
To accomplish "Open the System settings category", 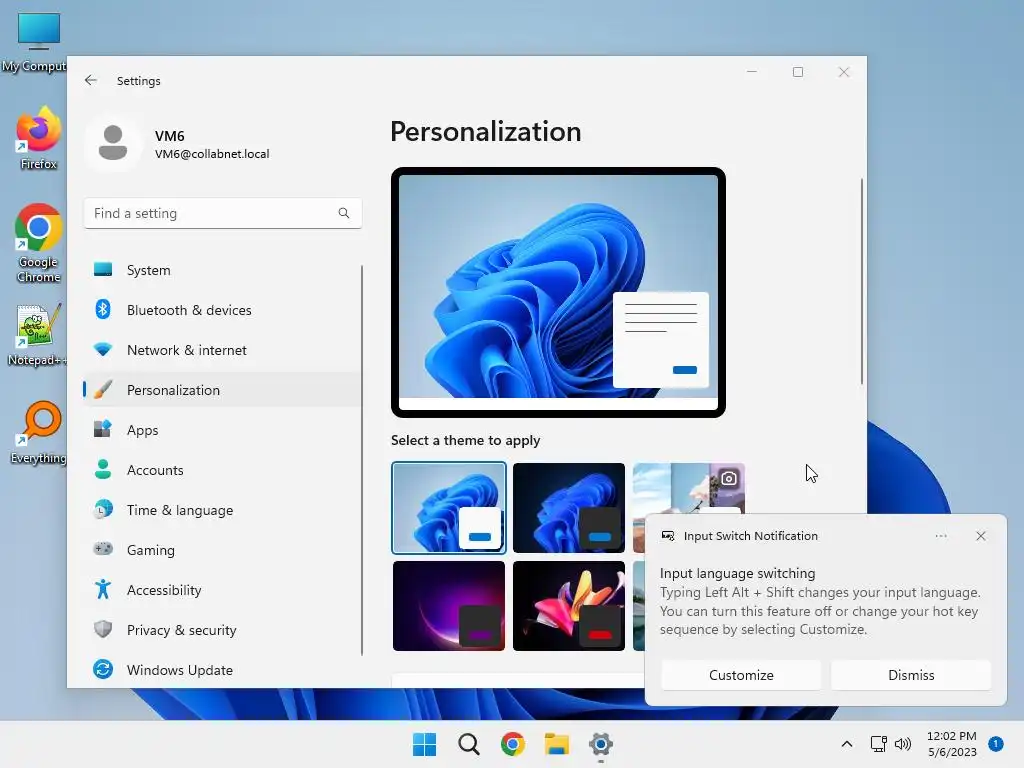I will tap(222, 270).
